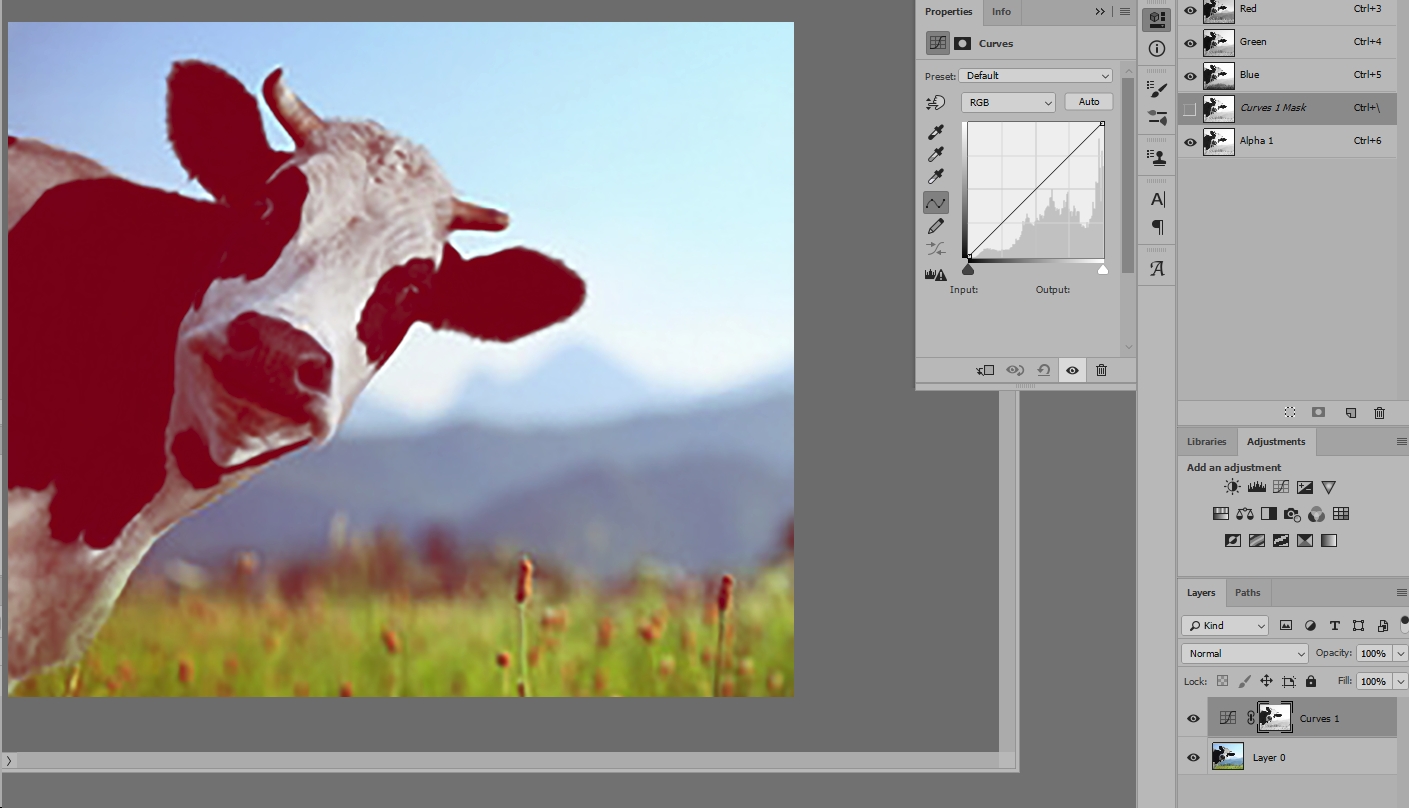Screen dimensions: 1409x808
Task: Open the Character panel icon
Action: pos(1157,199)
